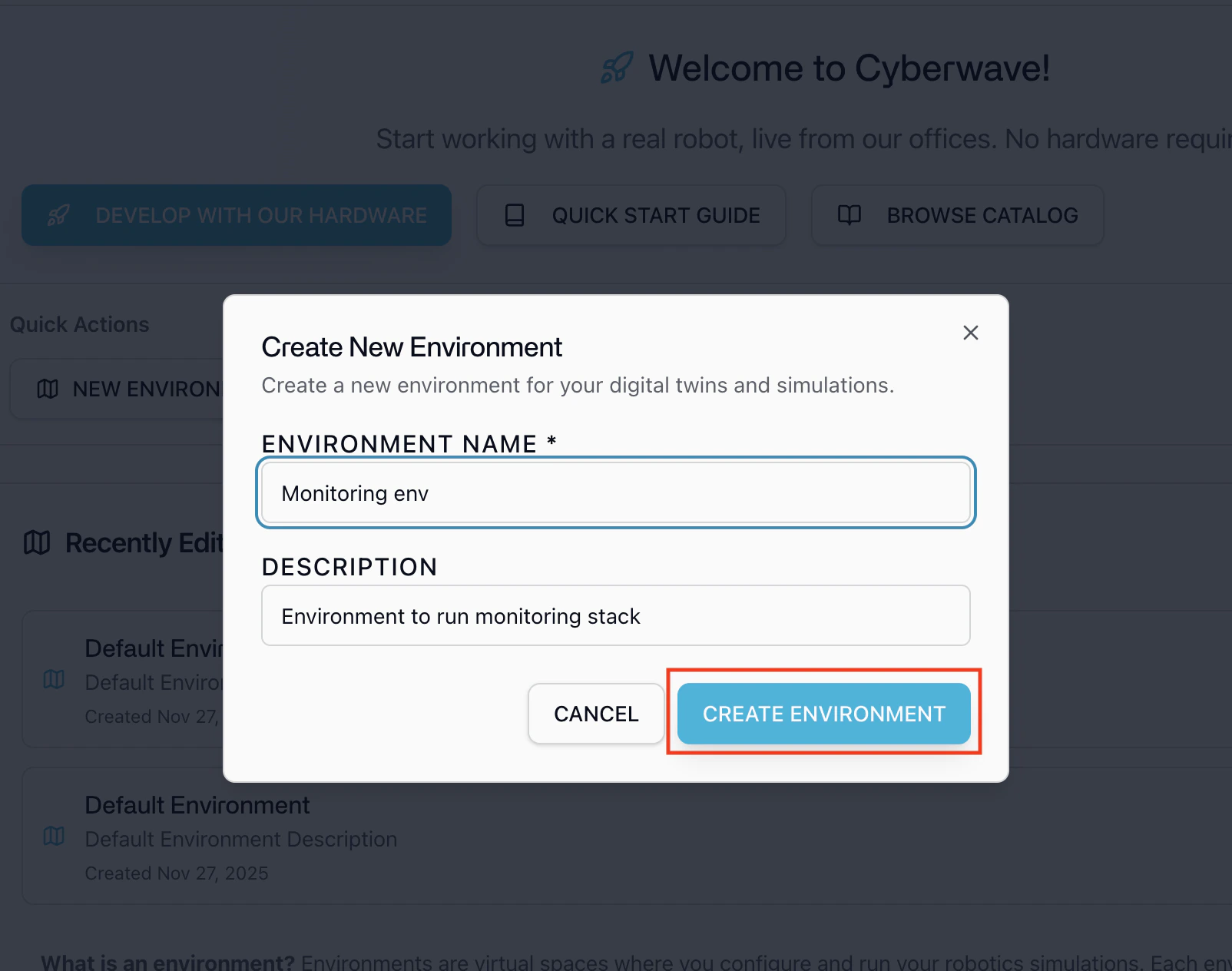Open the Default Environment card with description
This screenshot has height=971, width=1232.
[627, 836]
